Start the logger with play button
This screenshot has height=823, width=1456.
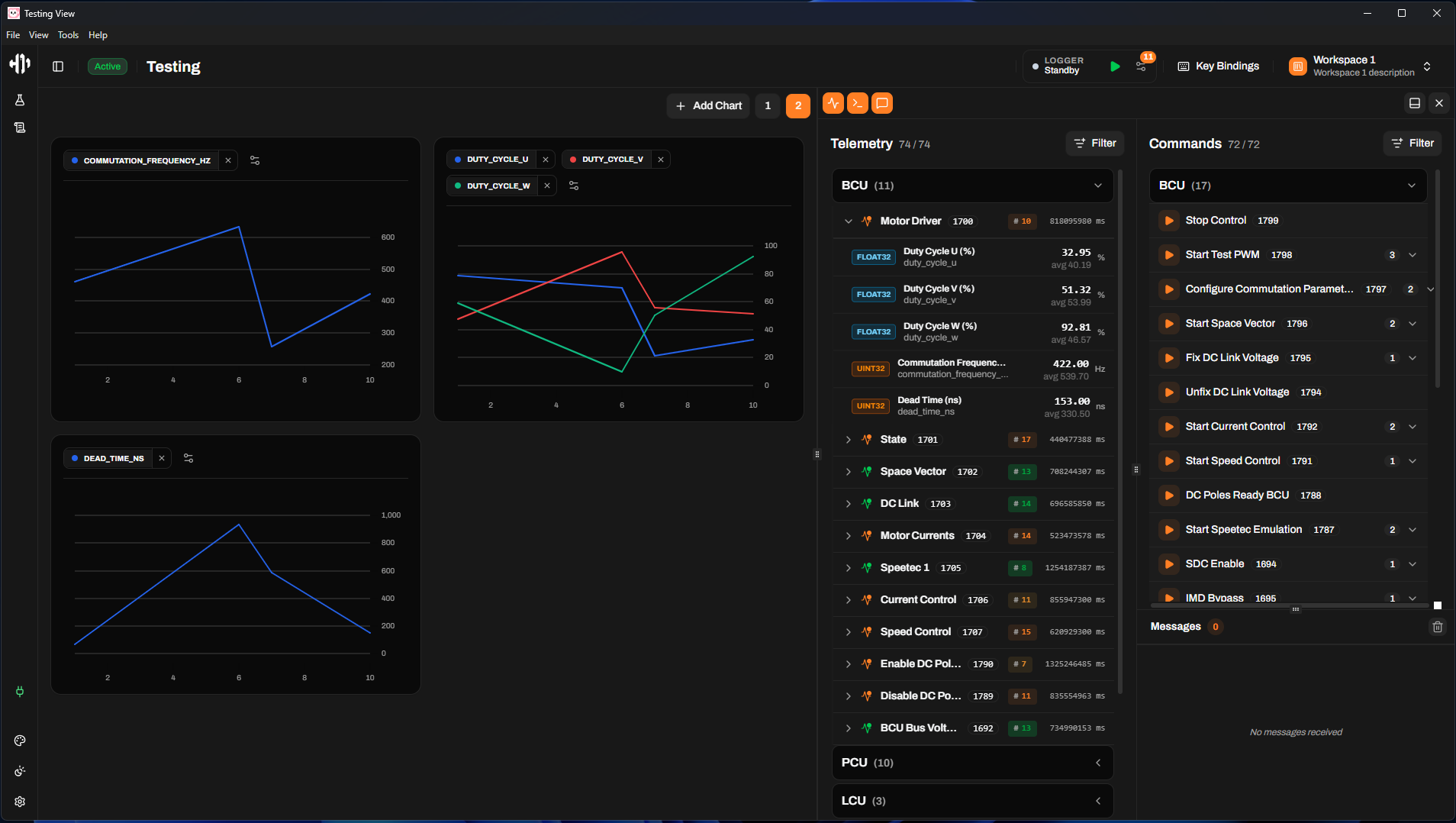click(1115, 66)
